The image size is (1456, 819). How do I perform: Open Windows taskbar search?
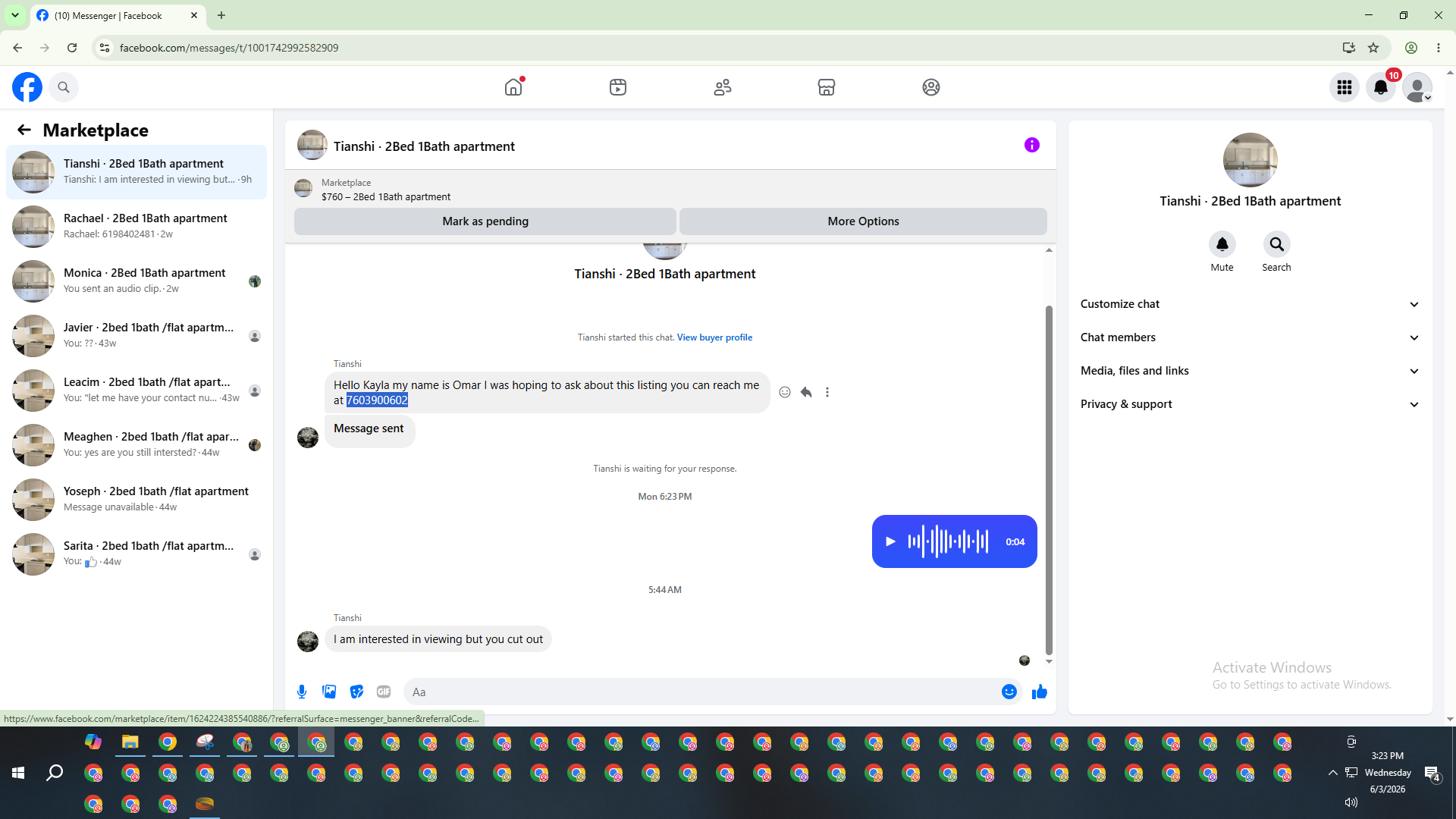(55, 773)
